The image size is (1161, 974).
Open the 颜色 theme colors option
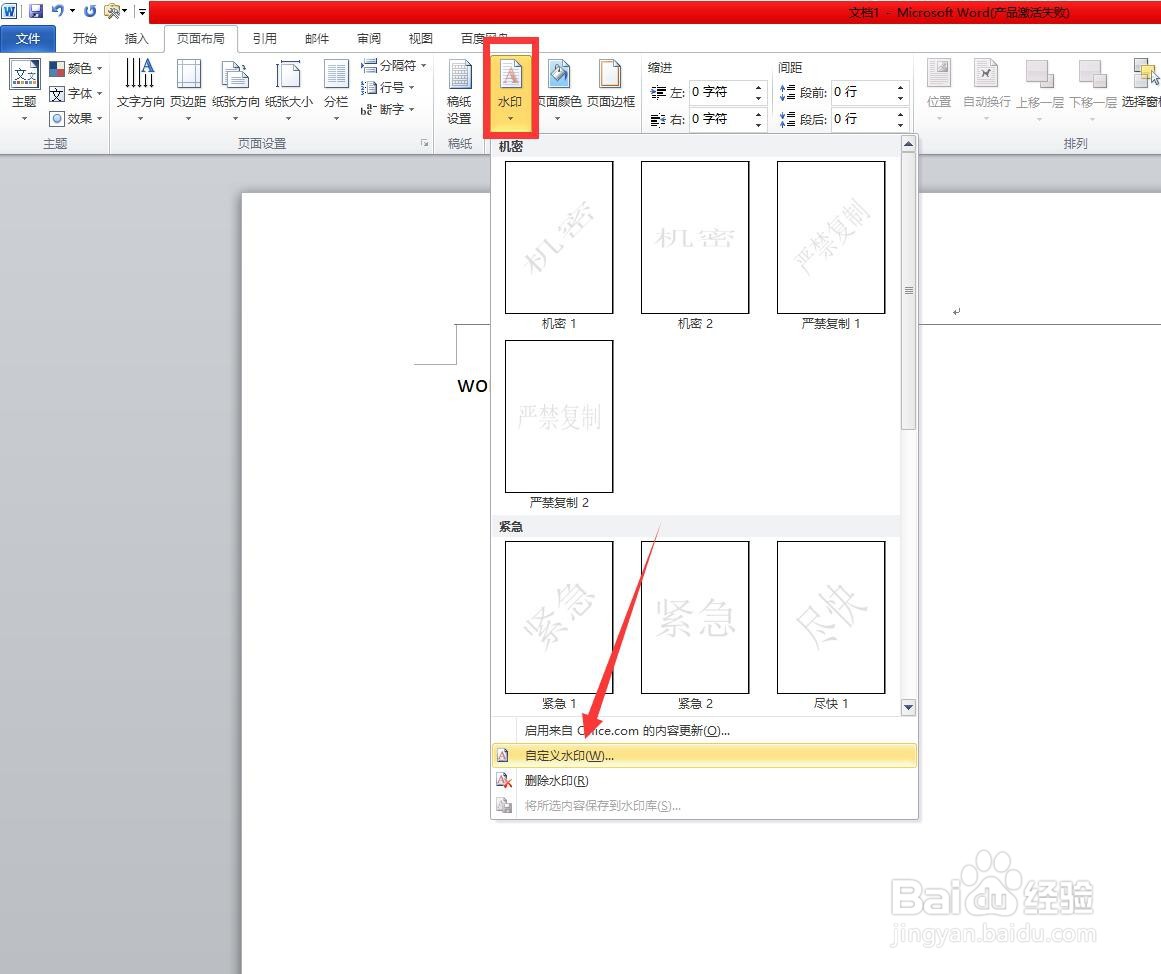tap(76, 68)
